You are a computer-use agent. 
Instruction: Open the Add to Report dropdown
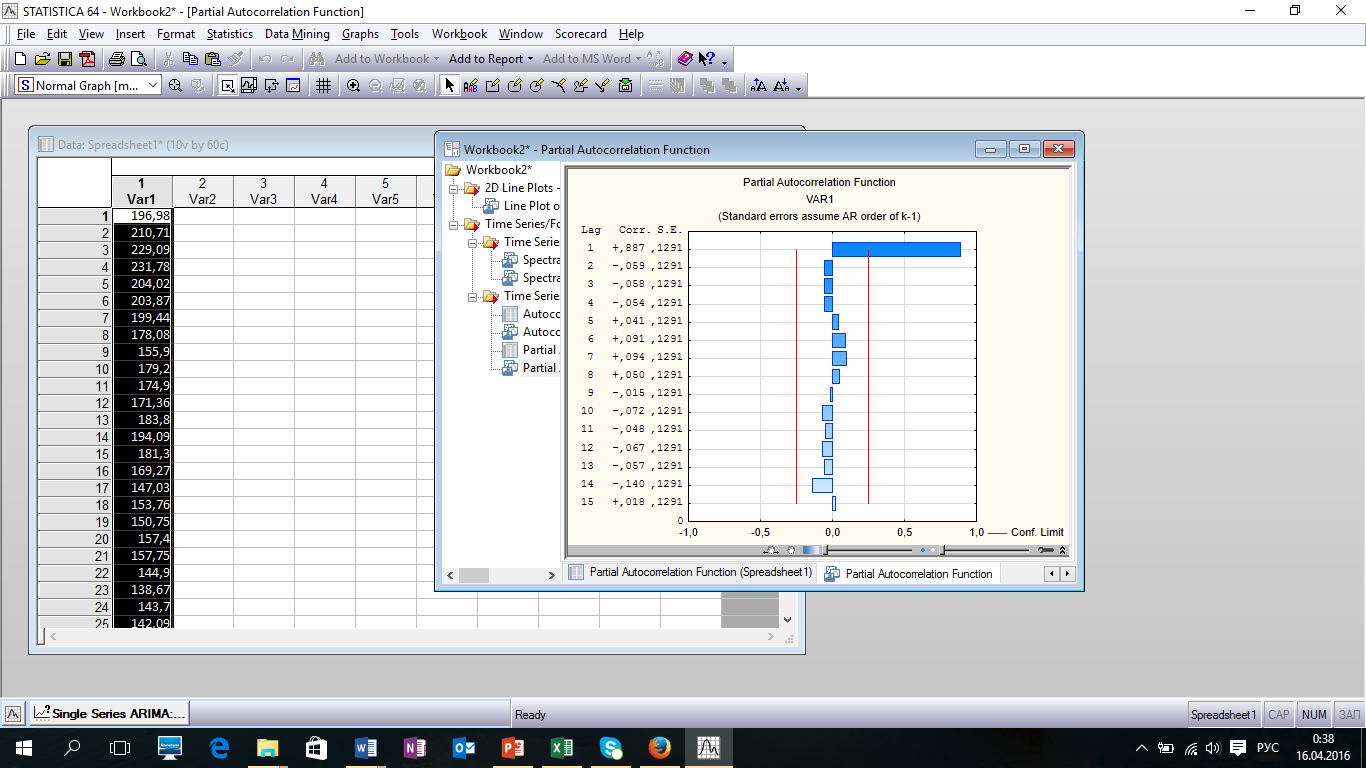(x=491, y=59)
